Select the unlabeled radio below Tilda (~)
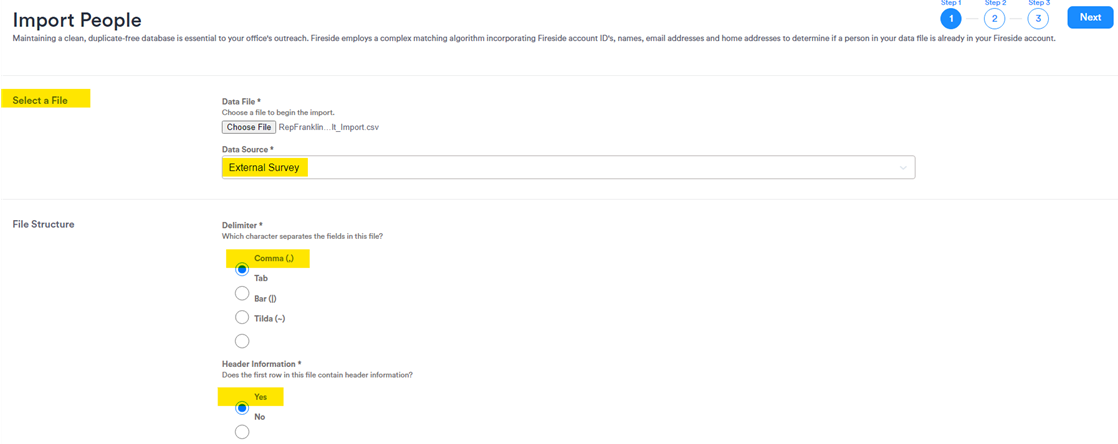This screenshot has width=1118, height=444. coord(241,342)
